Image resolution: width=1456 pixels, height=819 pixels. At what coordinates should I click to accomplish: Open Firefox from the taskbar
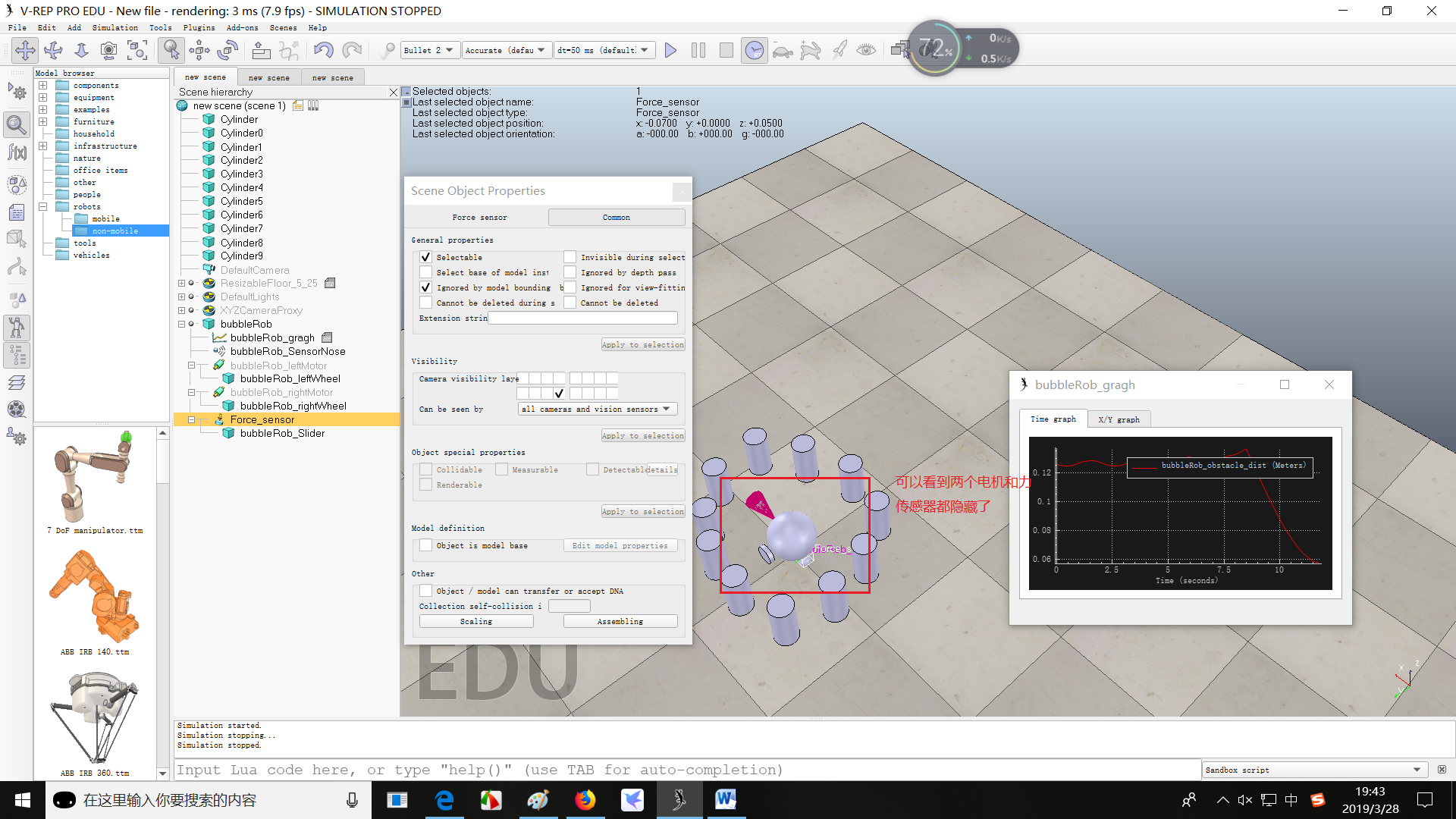click(x=585, y=800)
